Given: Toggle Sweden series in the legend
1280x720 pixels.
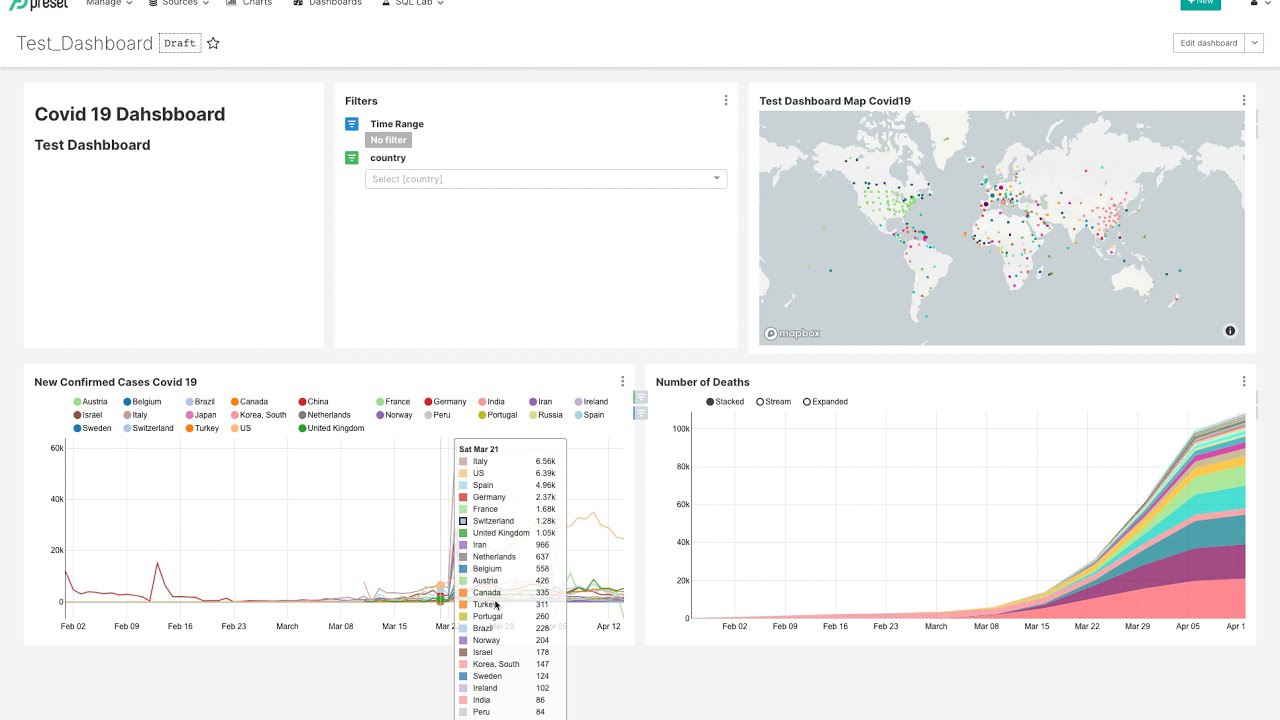Looking at the screenshot, I should pos(92,428).
